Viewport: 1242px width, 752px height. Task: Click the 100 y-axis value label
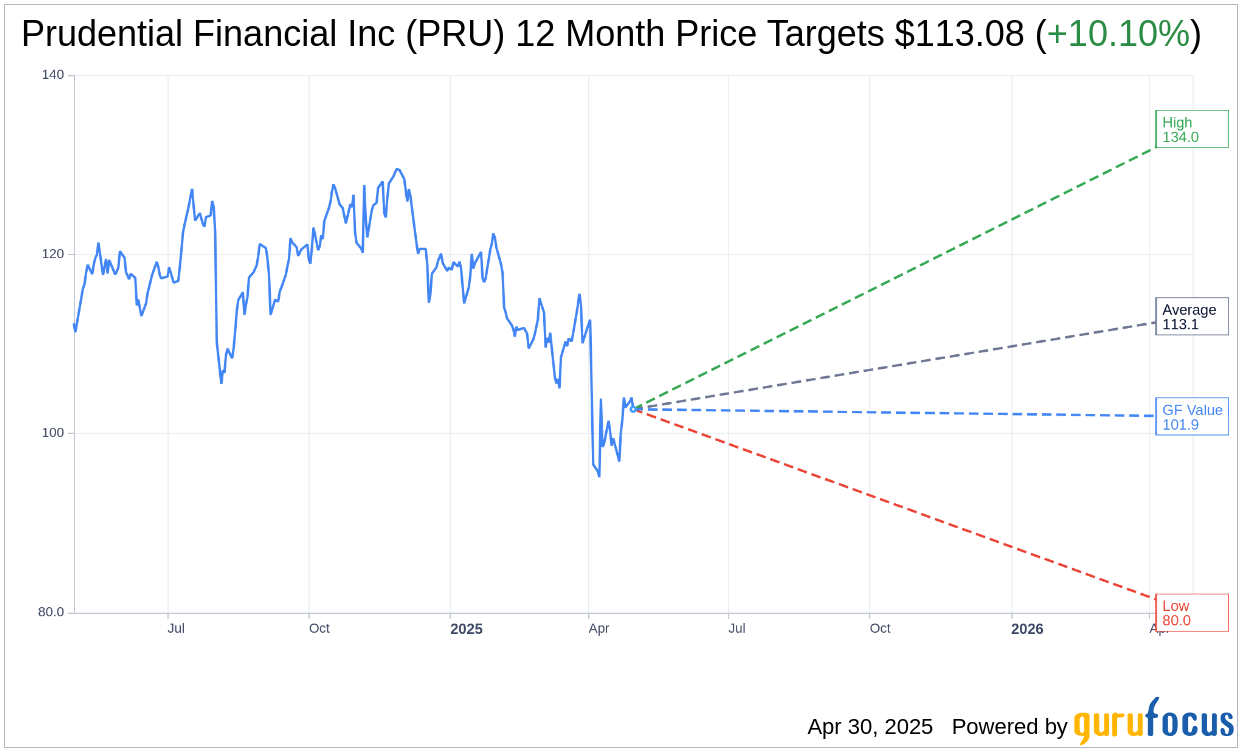52,433
